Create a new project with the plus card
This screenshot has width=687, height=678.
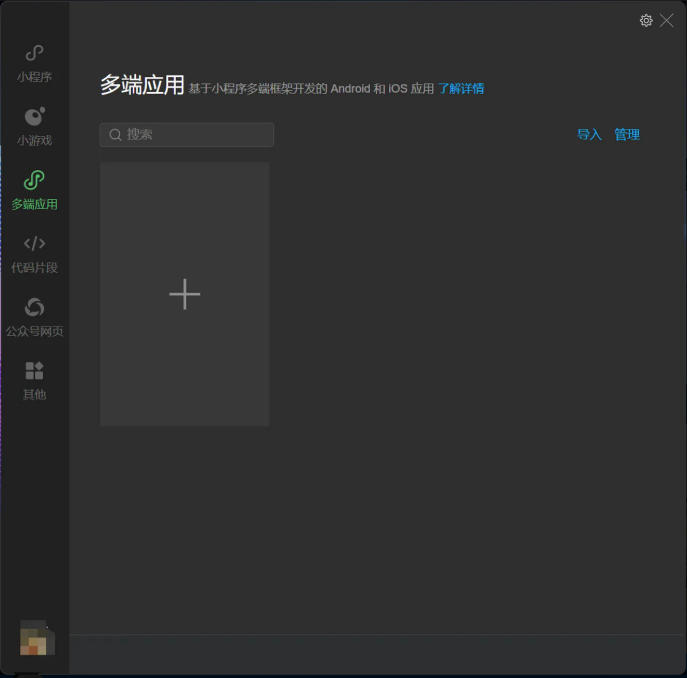pos(184,294)
